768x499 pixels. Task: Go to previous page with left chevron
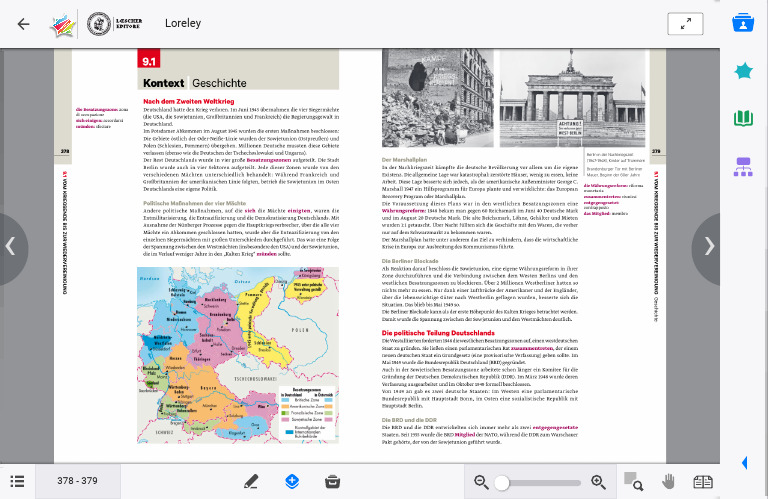coord(11,246)
